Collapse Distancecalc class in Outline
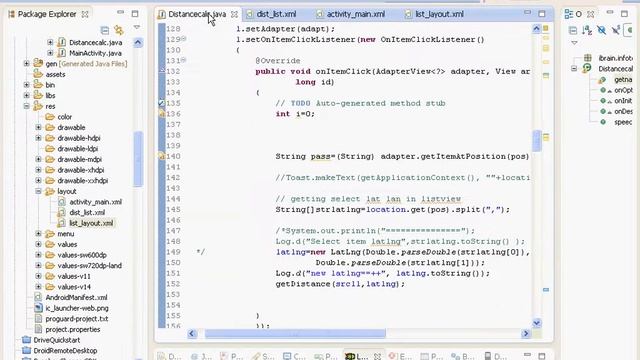Image resolution: width=640 pixels, height=360 pixels. click(574, 69)
